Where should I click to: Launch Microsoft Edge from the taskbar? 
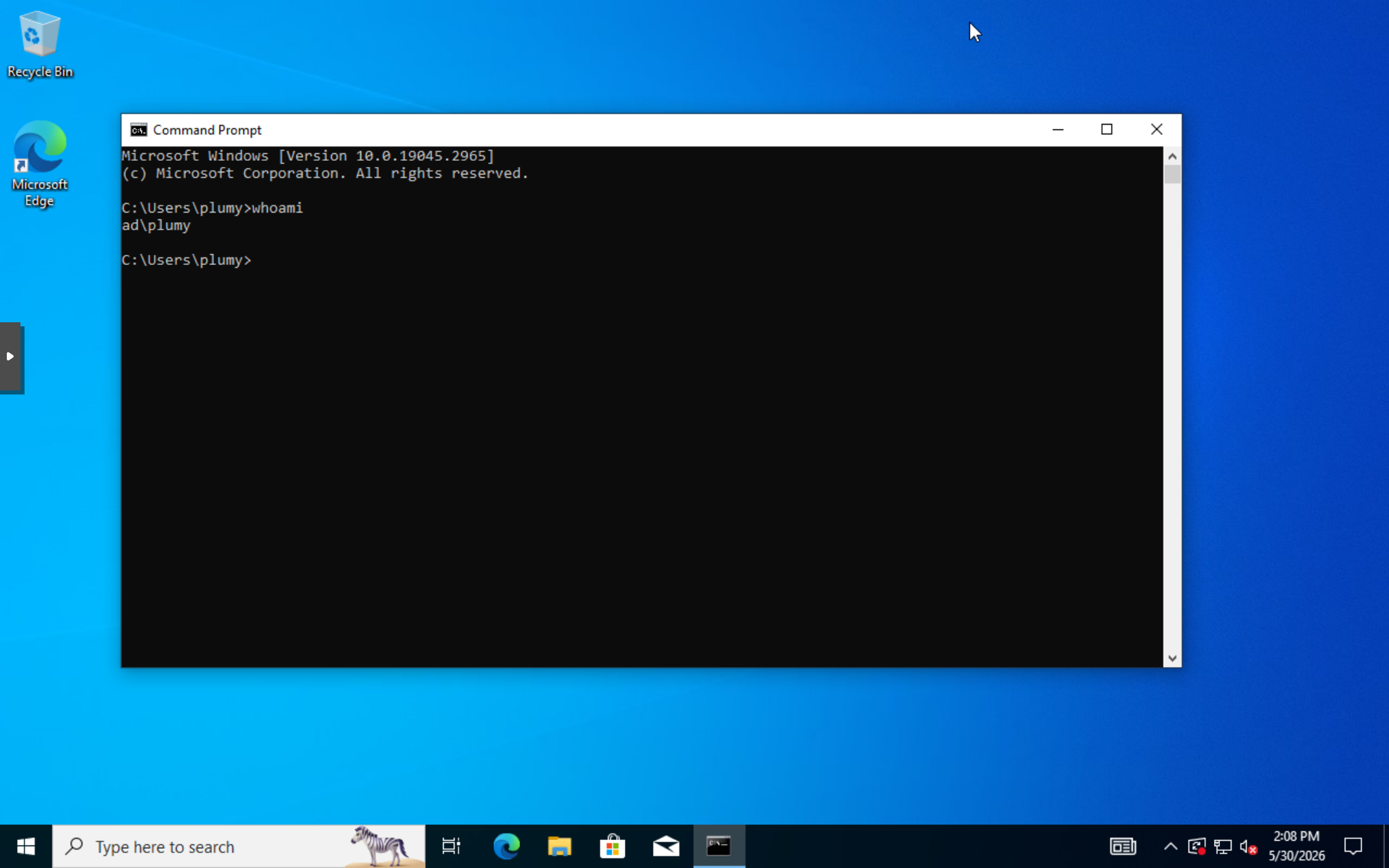(506, 846)
